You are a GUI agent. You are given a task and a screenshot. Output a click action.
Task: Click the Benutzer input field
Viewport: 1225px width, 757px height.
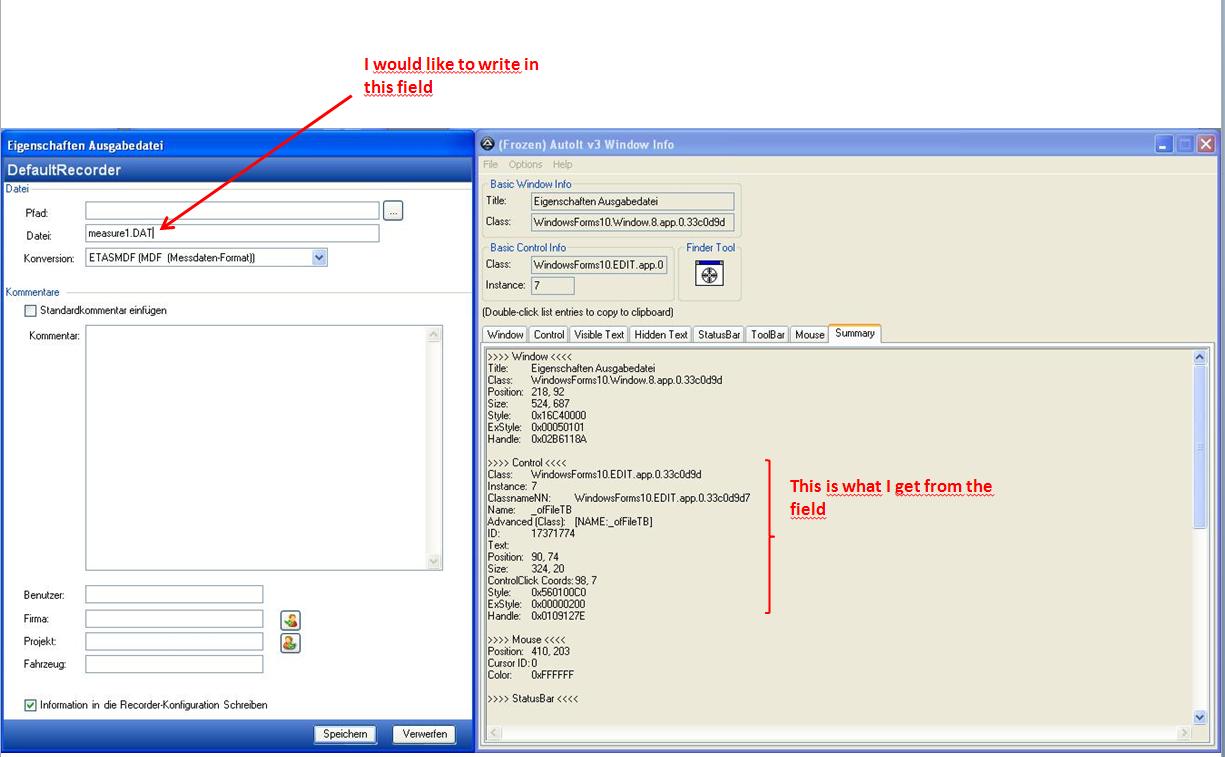pyautogui.click(x=174, y=595)
